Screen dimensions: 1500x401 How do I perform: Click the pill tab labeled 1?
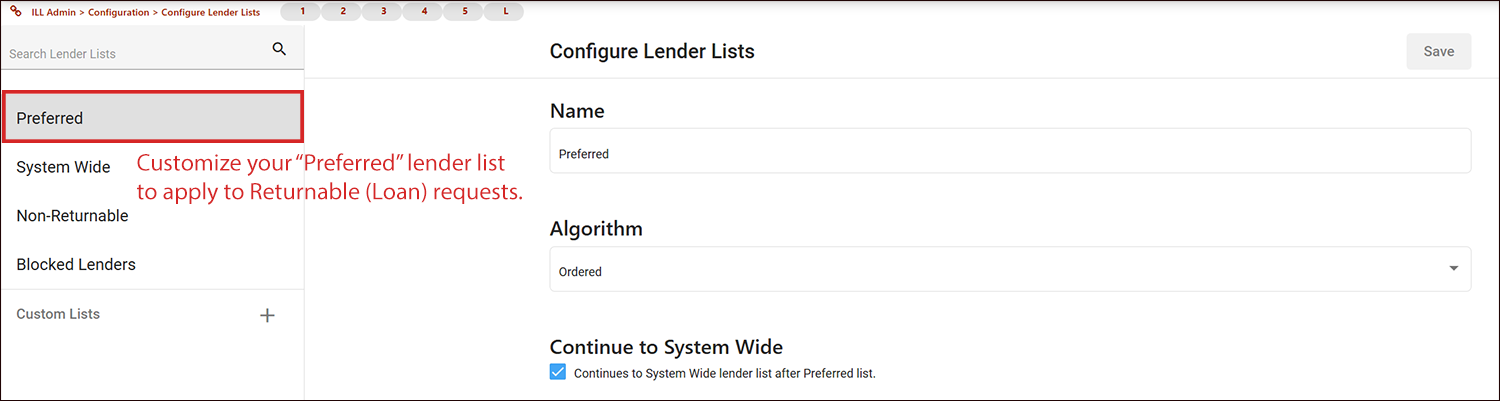click(x=301, y=12)
